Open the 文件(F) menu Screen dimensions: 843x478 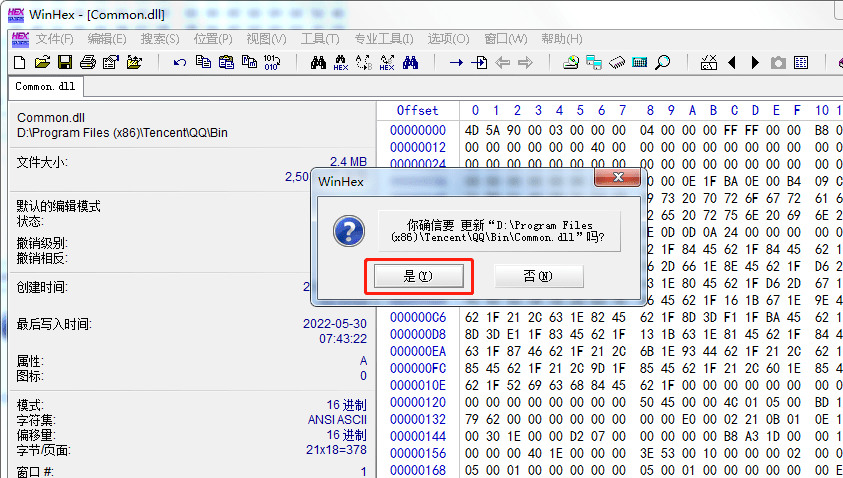54,39
